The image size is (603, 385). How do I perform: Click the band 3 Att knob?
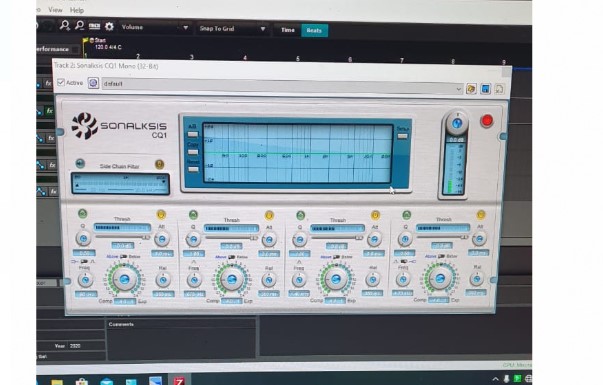374,240
